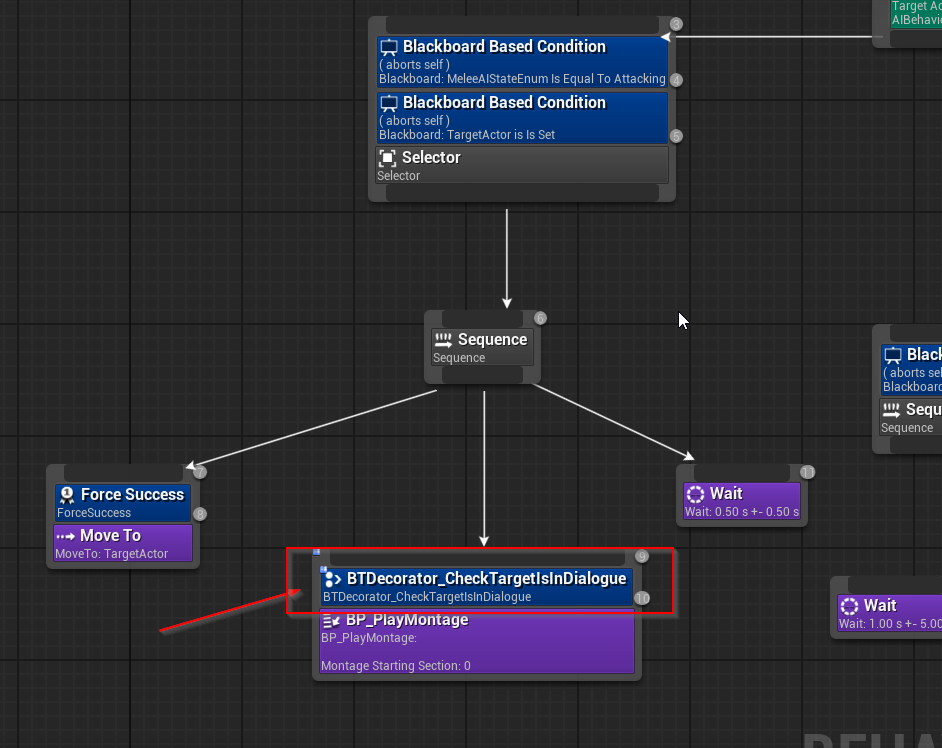Click the BP_PlayMontage task icon

331,620
